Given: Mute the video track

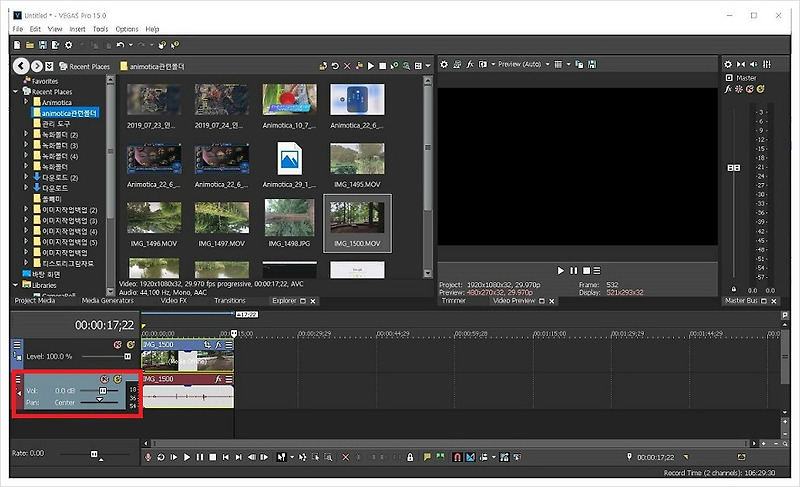Looking at the screenshot, I should [118, 345].
